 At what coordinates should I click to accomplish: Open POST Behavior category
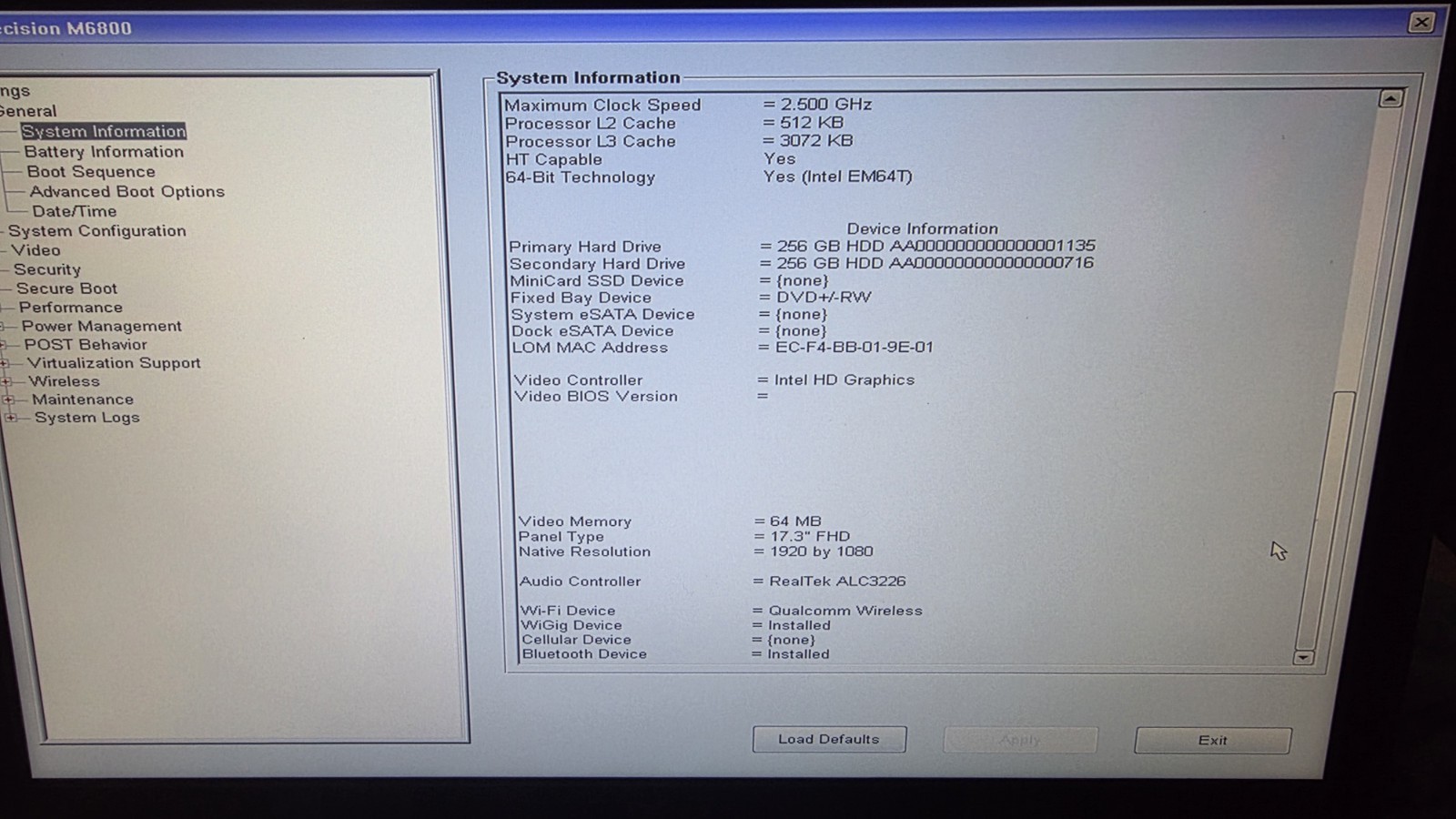tap(86, 345)
